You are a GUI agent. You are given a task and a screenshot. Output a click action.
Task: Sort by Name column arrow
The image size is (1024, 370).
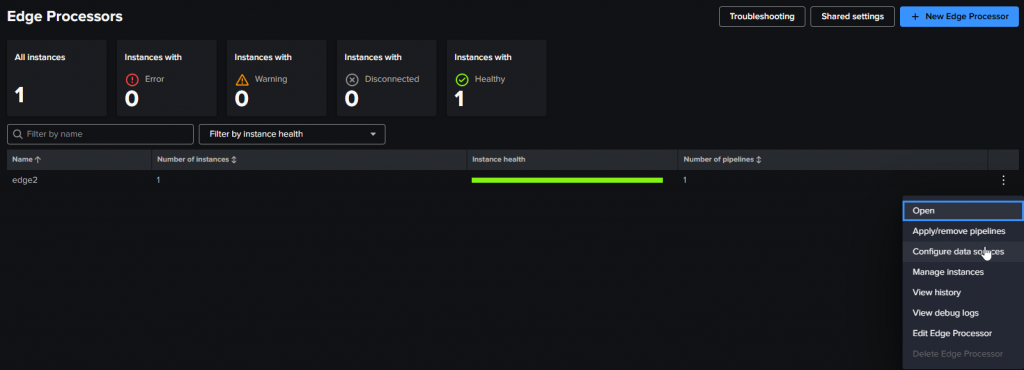[37, 159]
